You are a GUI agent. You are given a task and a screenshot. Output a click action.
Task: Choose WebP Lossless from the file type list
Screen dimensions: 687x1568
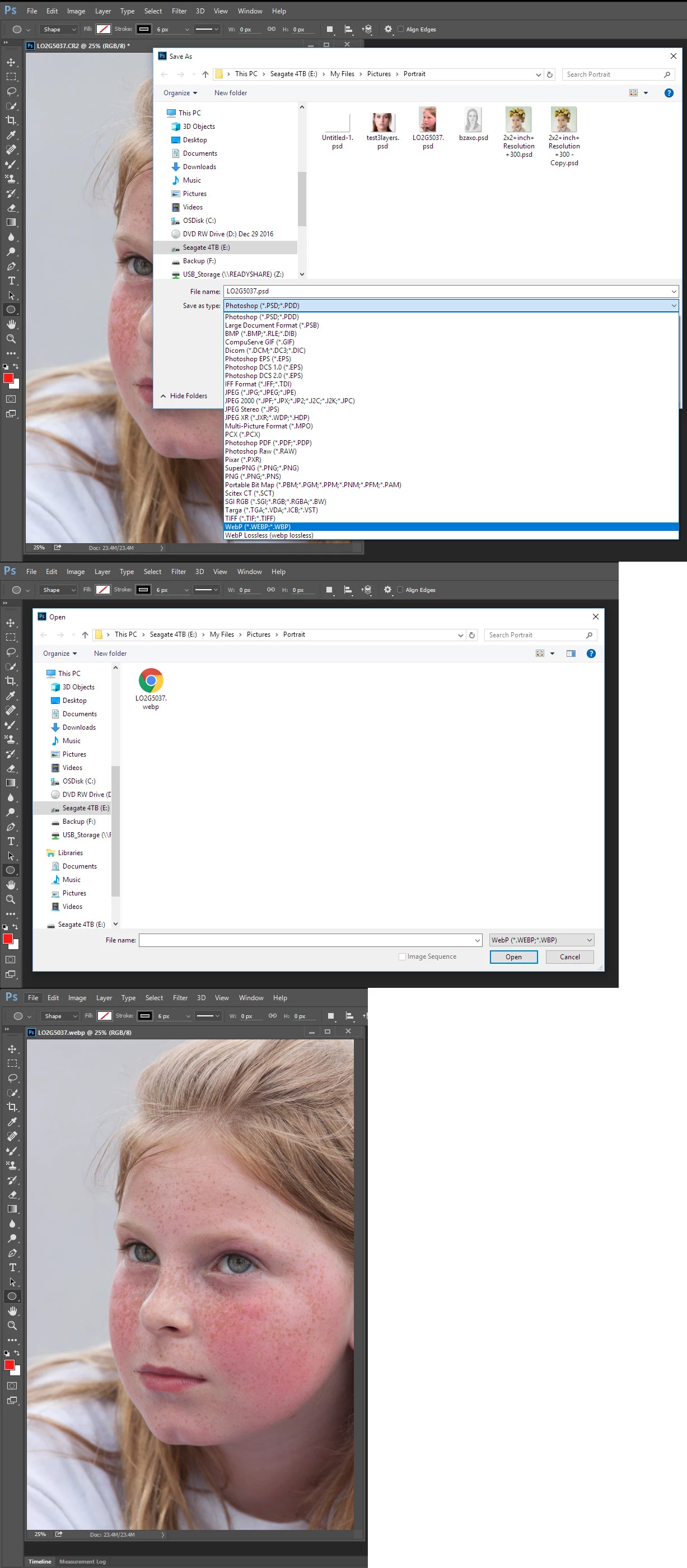(451, 536)
